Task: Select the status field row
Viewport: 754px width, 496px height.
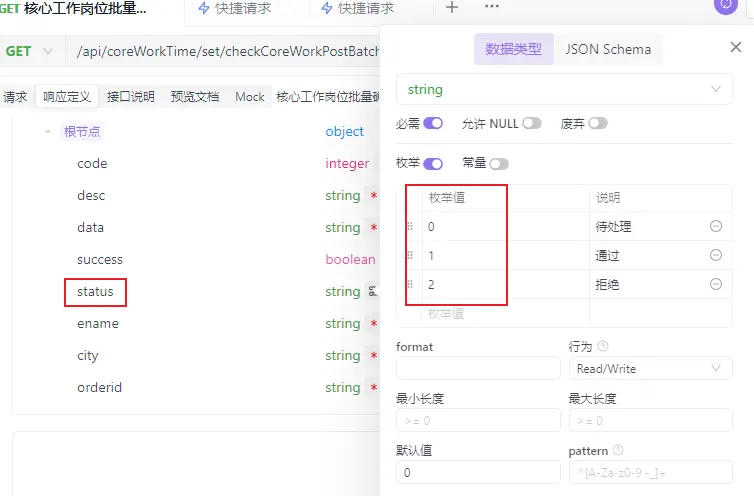Action: (x=95, y=292)
